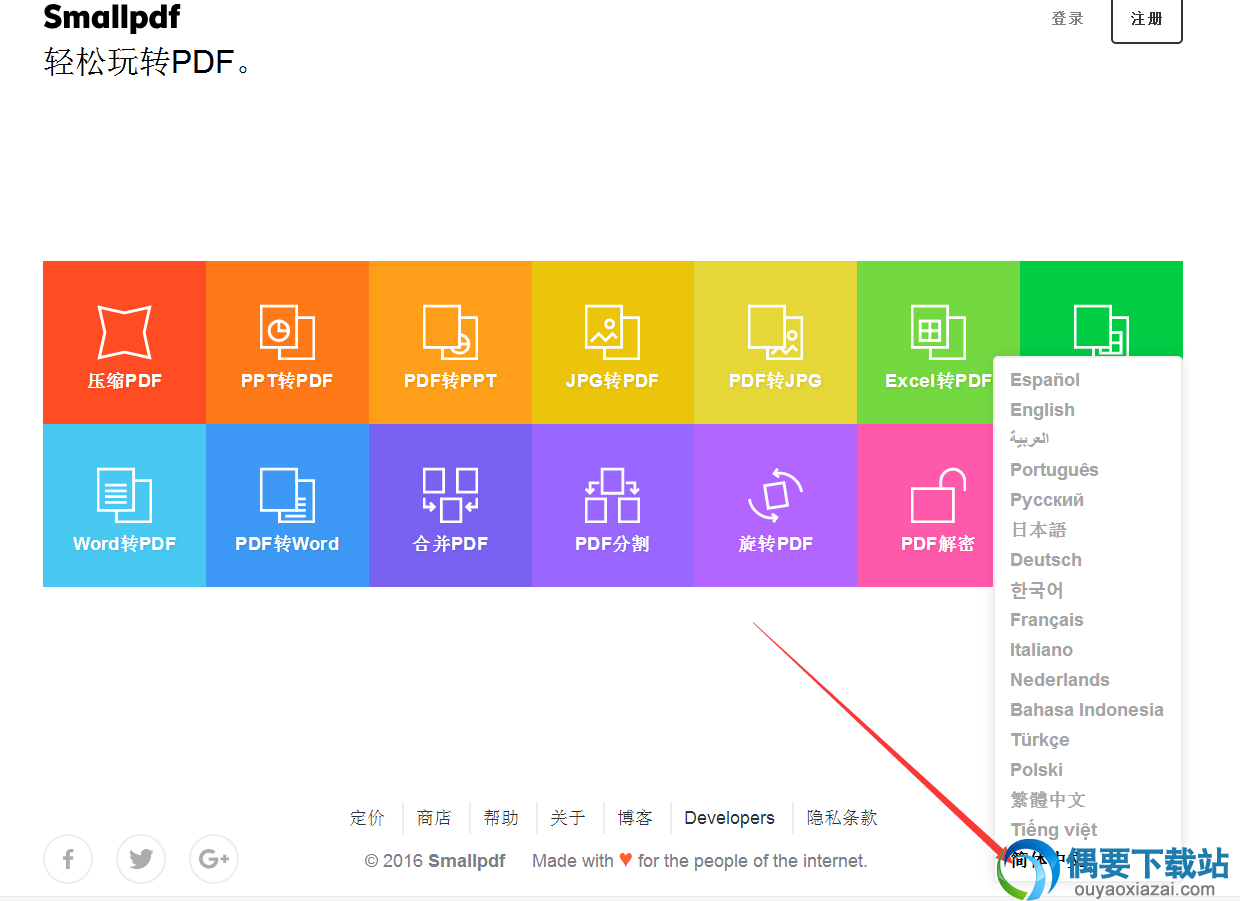Open the 隐私条款 privacy footer link
The height and width of the screenshot is (901, 1240).
pyautogui.click(x=842, y=818)
